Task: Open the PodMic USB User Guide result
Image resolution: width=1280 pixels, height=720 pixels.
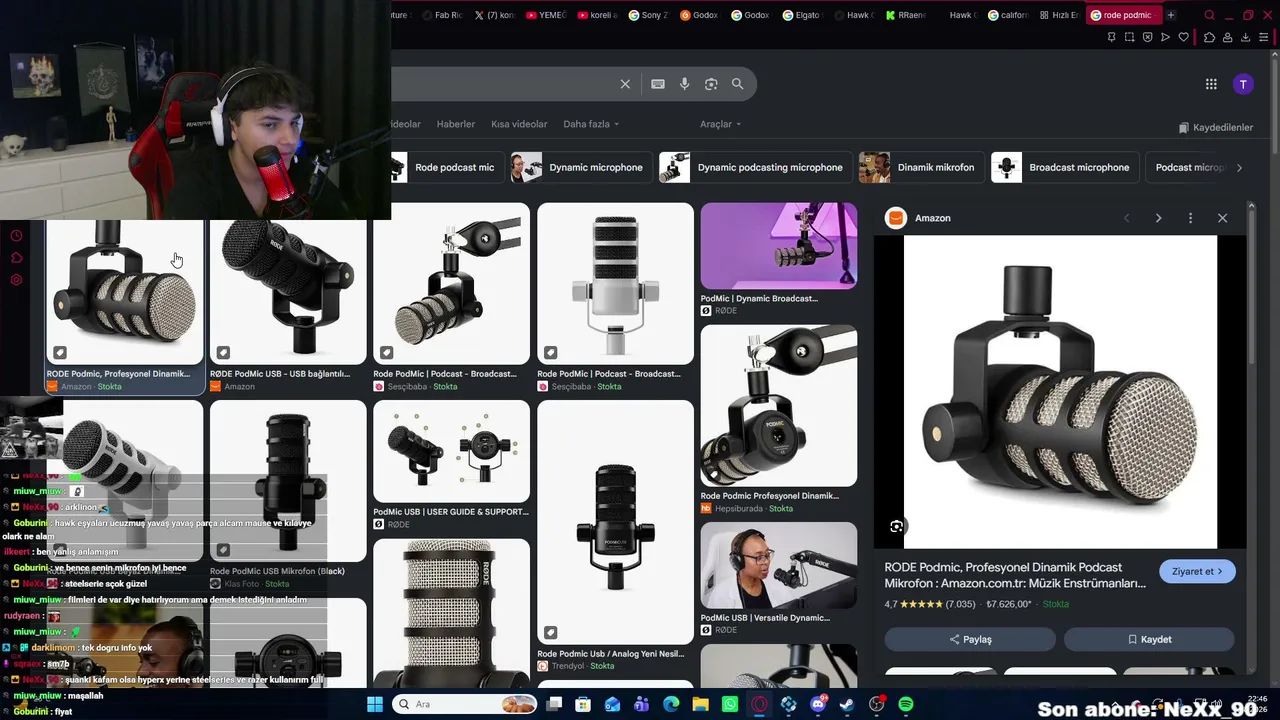Action: pos(451,451)
